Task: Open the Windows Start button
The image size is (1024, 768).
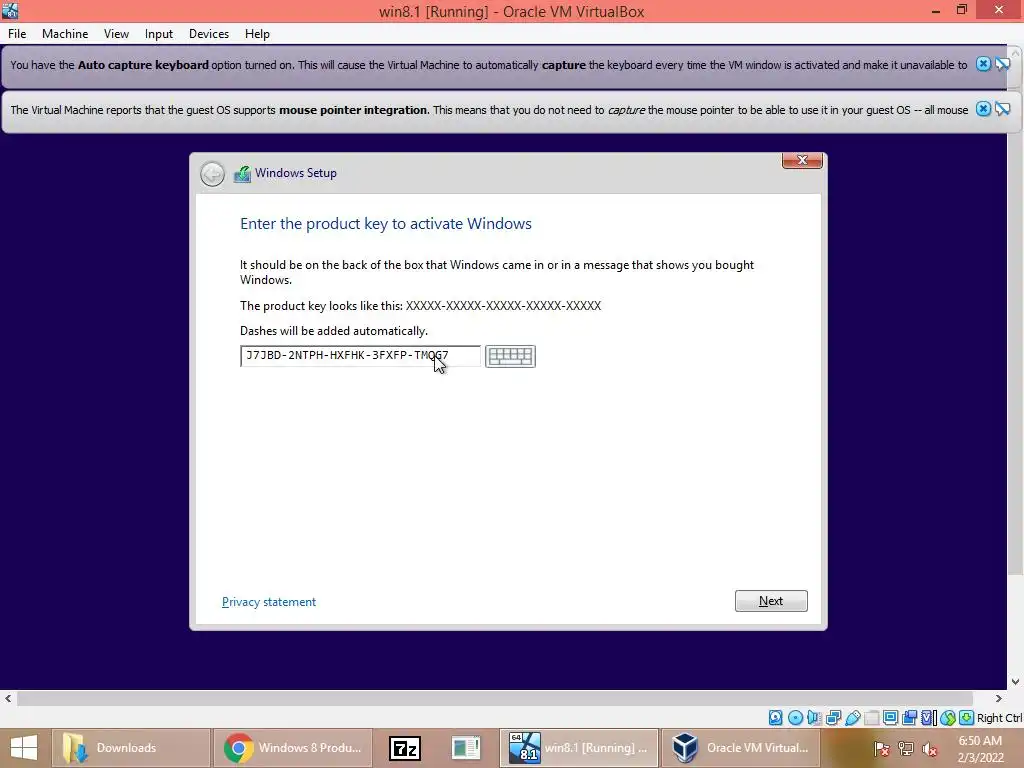Action: coord(24,748)
